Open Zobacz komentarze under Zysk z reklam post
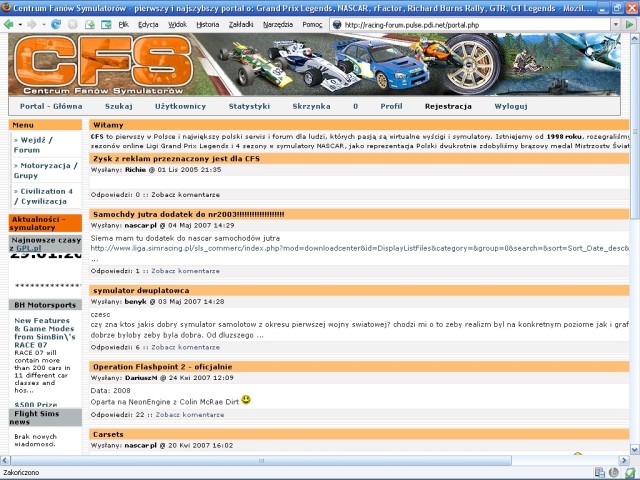Viewport: 640px width, 480px height. (185, 195)
